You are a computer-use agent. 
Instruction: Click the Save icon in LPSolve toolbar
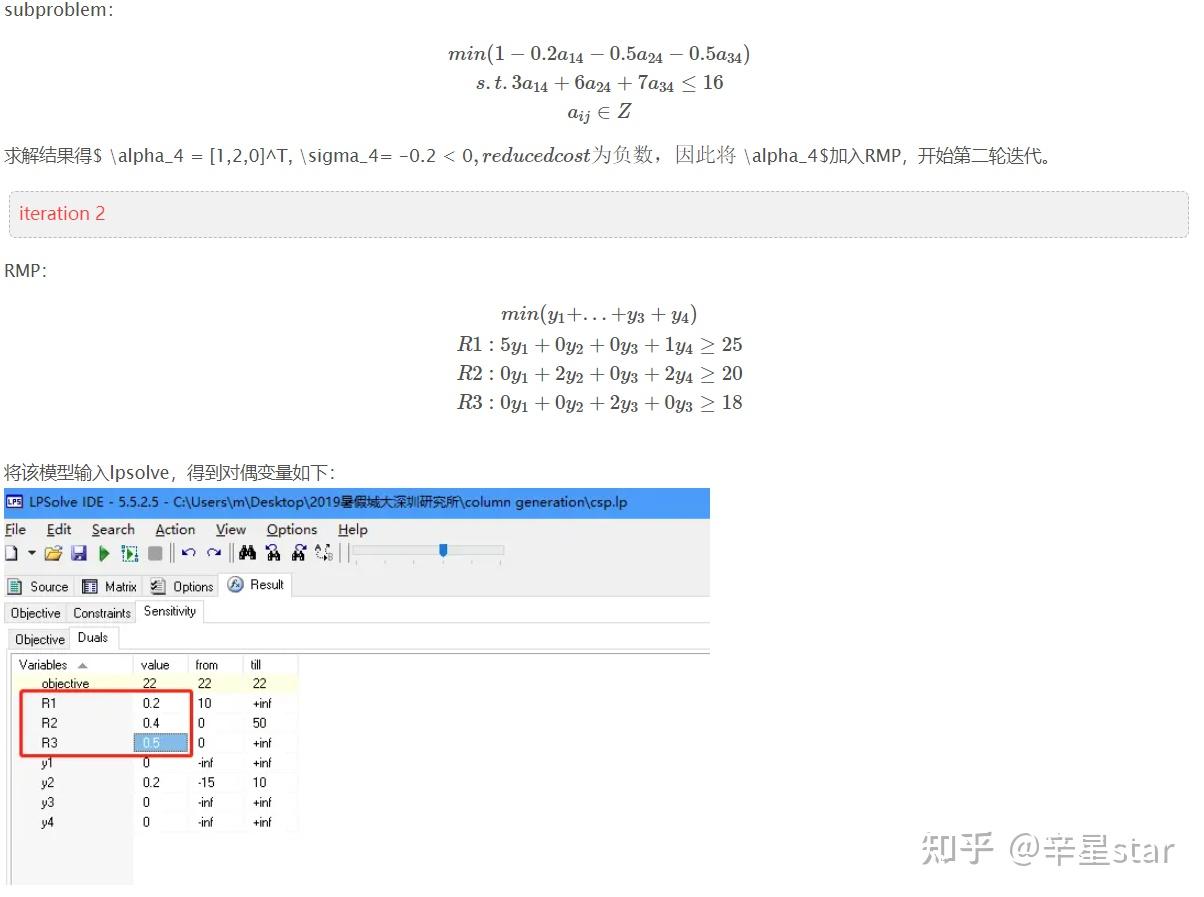tap(79, 553)
